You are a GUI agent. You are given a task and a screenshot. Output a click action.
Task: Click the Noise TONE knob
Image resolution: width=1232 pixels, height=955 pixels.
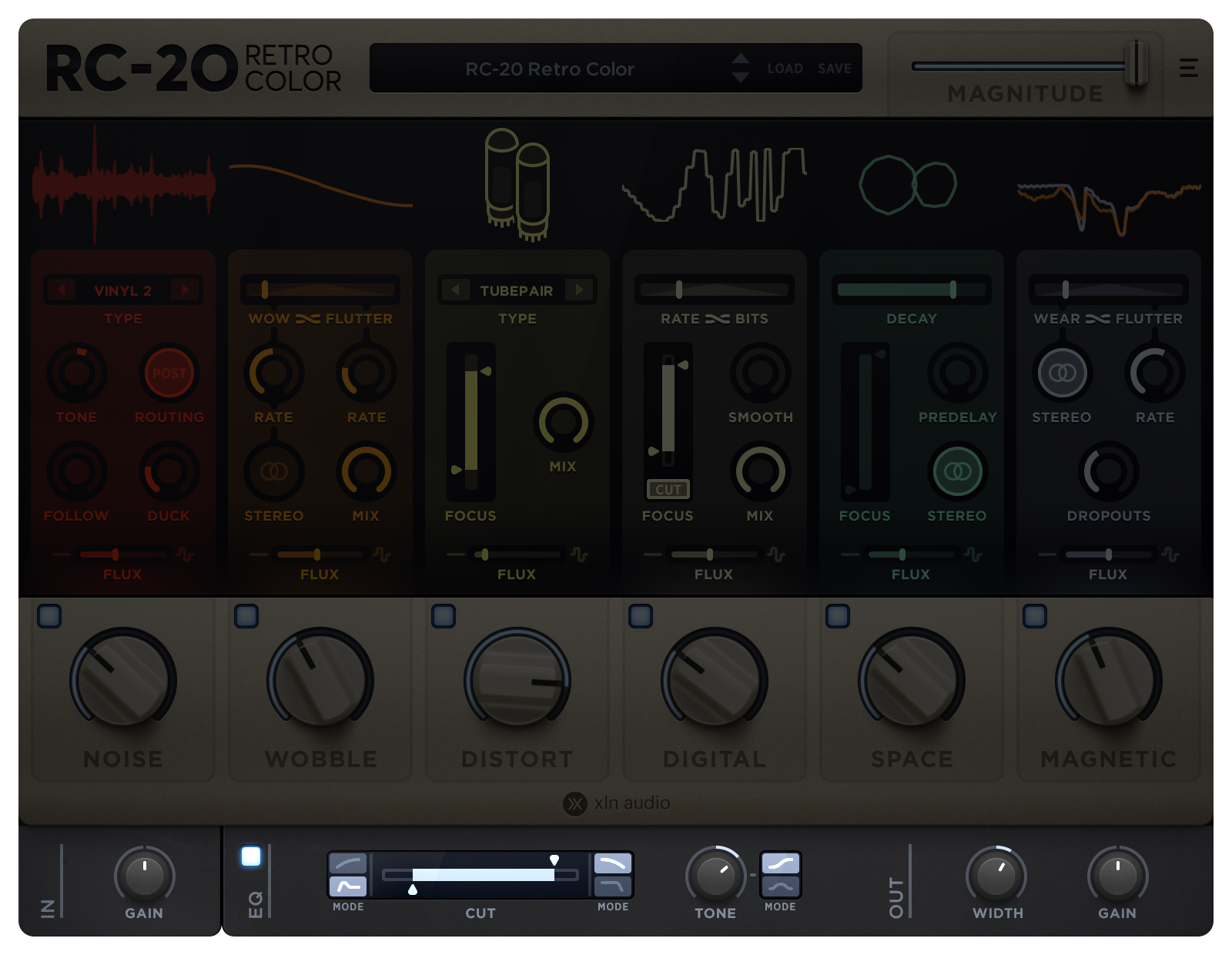(x=77, y=373)
